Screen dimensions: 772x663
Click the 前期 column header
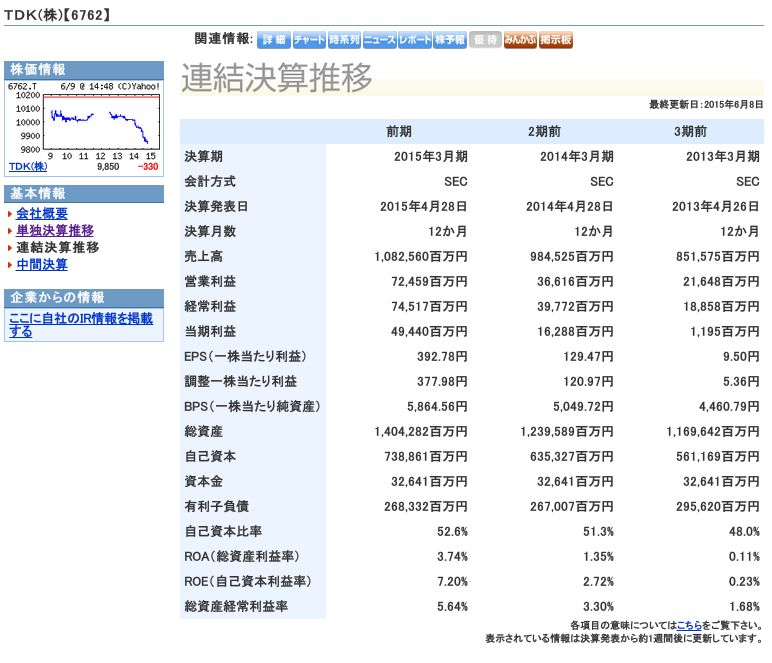399,131
